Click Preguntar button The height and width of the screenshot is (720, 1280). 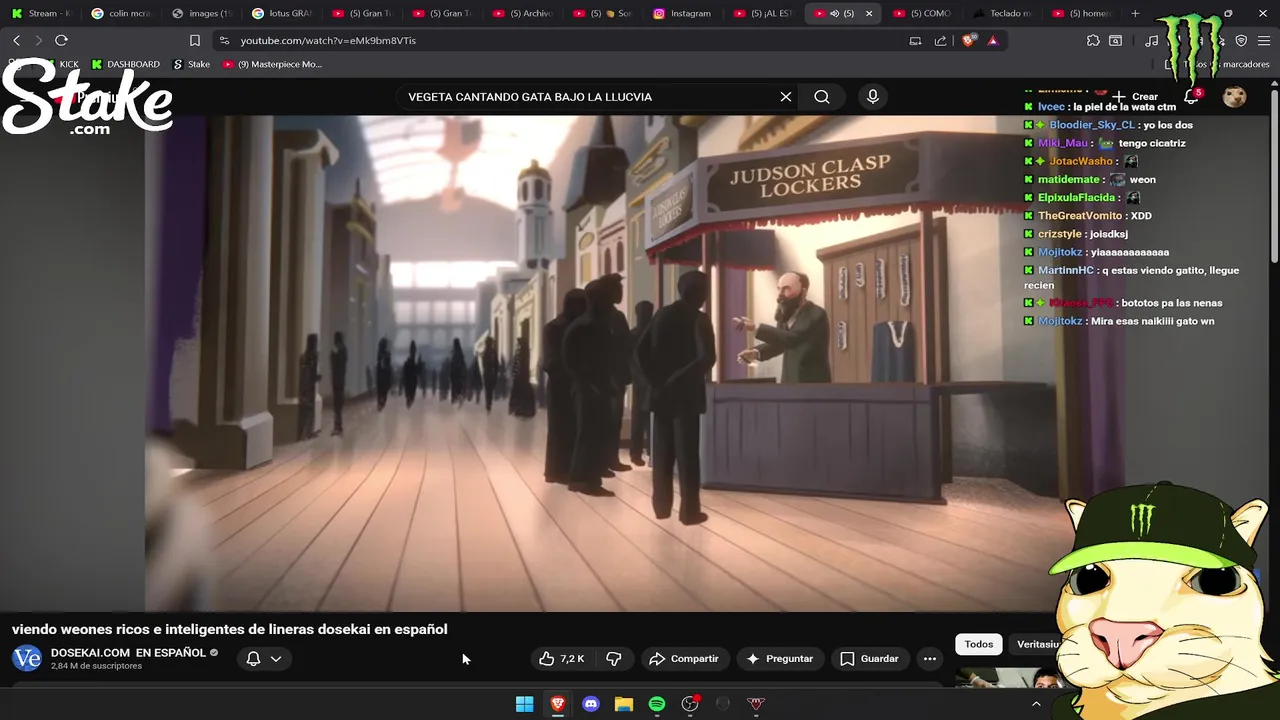coord(780,658)
